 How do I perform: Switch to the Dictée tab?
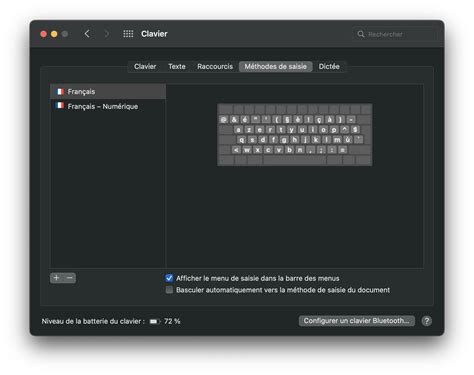pos(329,66)
